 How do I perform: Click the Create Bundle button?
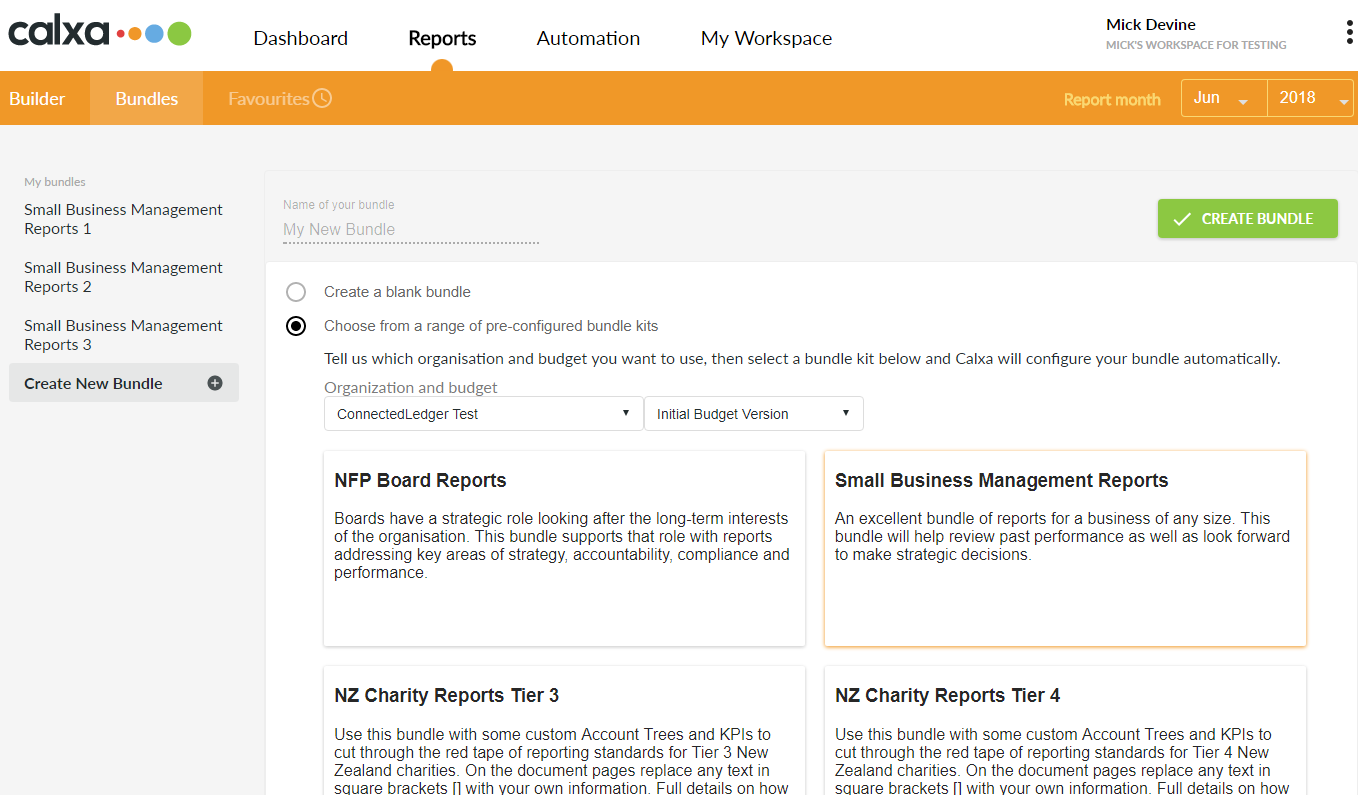coord(1247,218)
